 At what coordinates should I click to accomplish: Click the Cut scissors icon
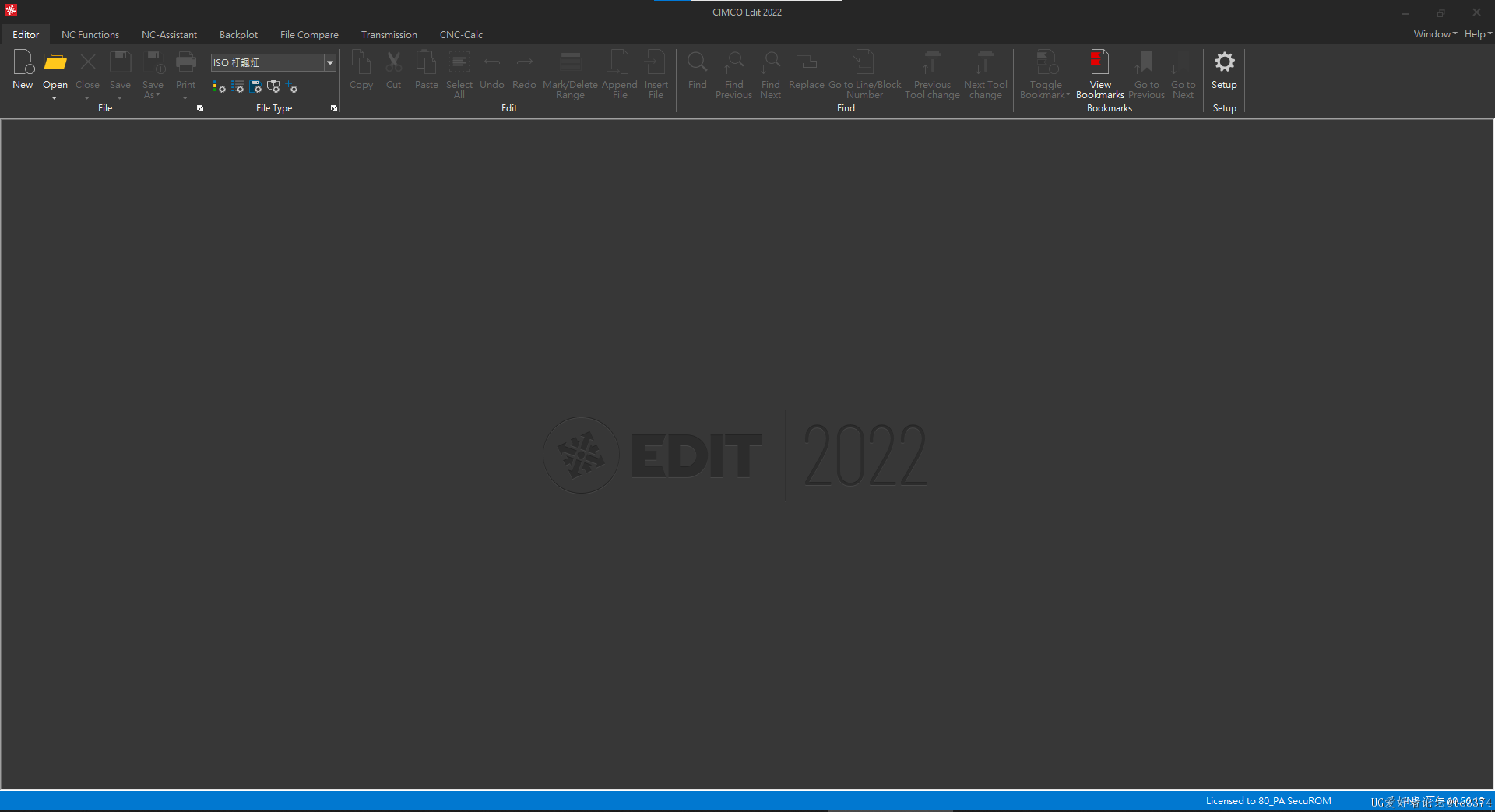pyautogui.click(x=394, y=62)
